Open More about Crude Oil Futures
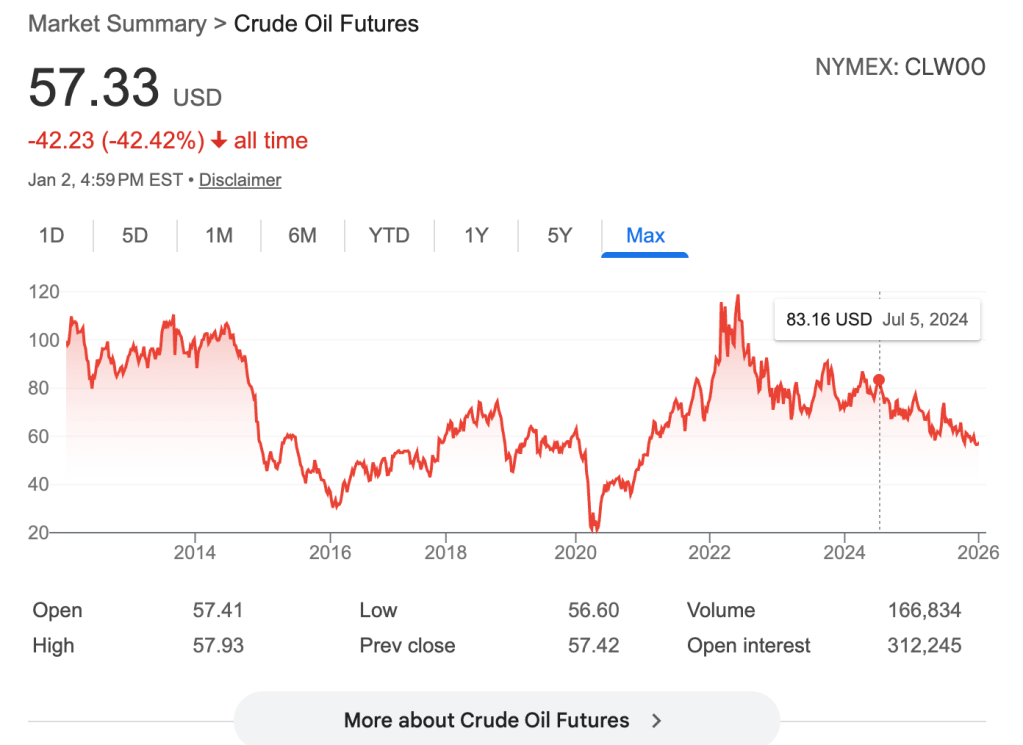This screenshot has height=745, width=1023. point(486,720)
